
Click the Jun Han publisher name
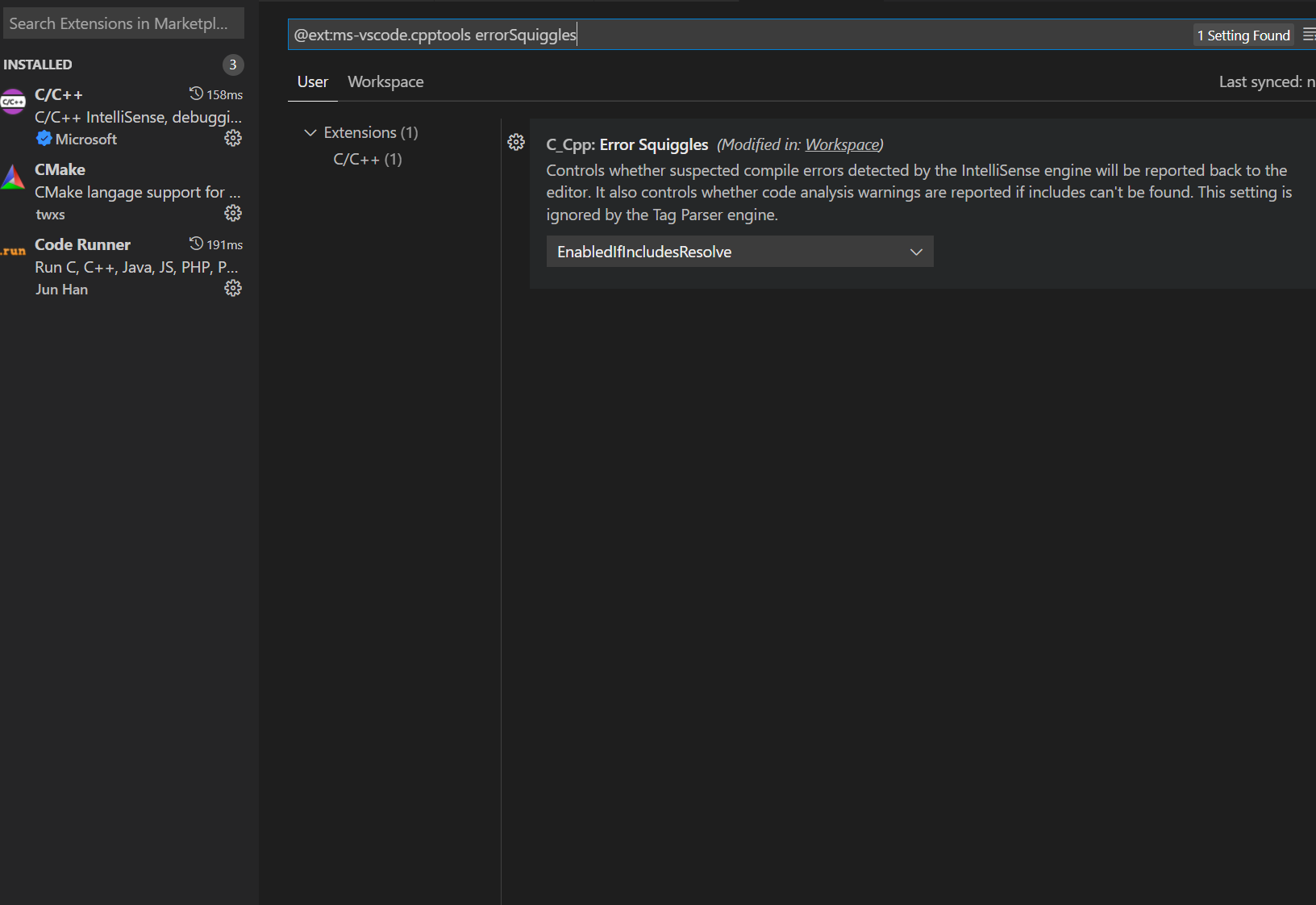click(x=61, y=289)
